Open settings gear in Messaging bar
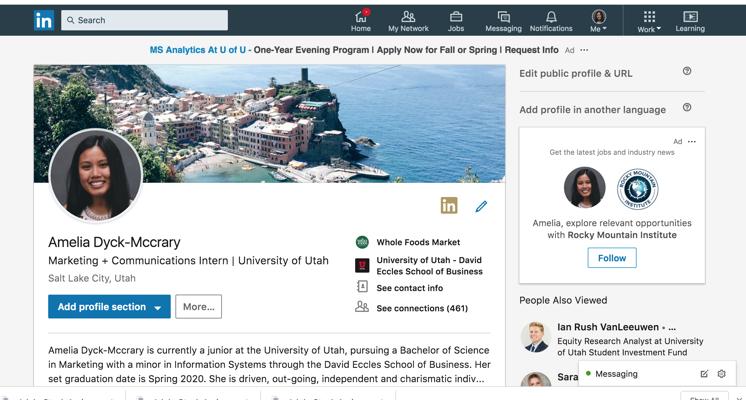Screen dimensions: 746x400 [x=721, y=374]
